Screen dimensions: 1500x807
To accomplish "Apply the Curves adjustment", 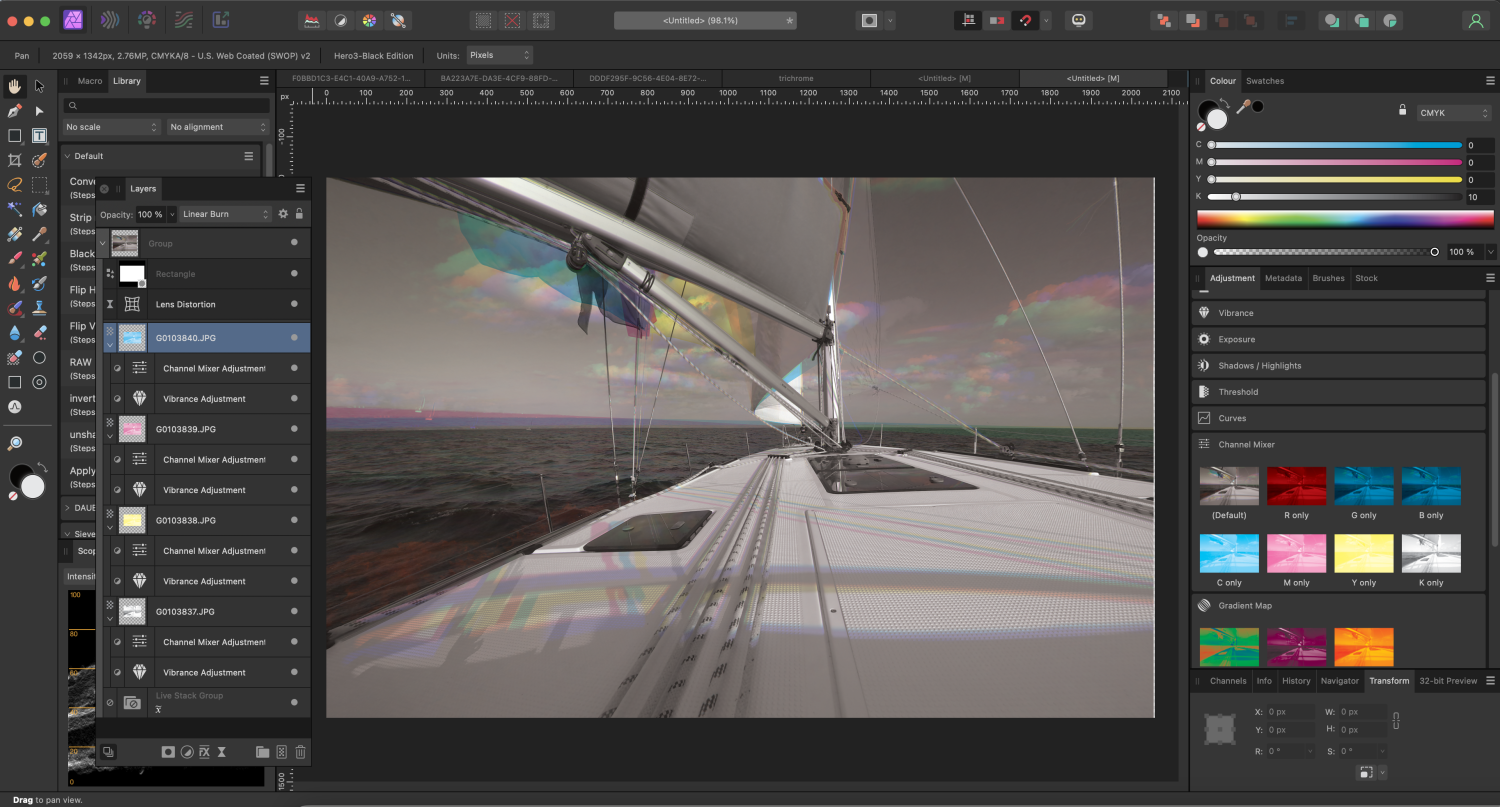I will pyautogui.click(x=1232, y=418).
